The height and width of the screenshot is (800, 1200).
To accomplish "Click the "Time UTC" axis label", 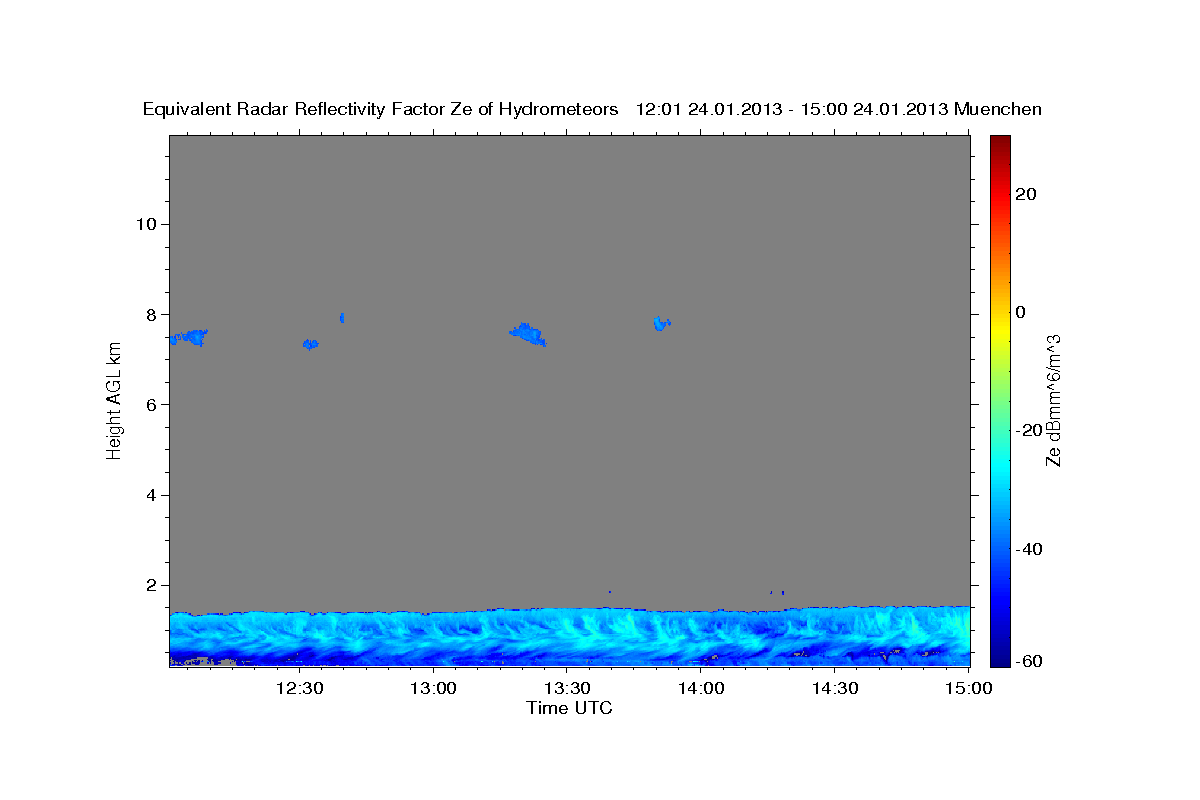I will coord(569,708).
